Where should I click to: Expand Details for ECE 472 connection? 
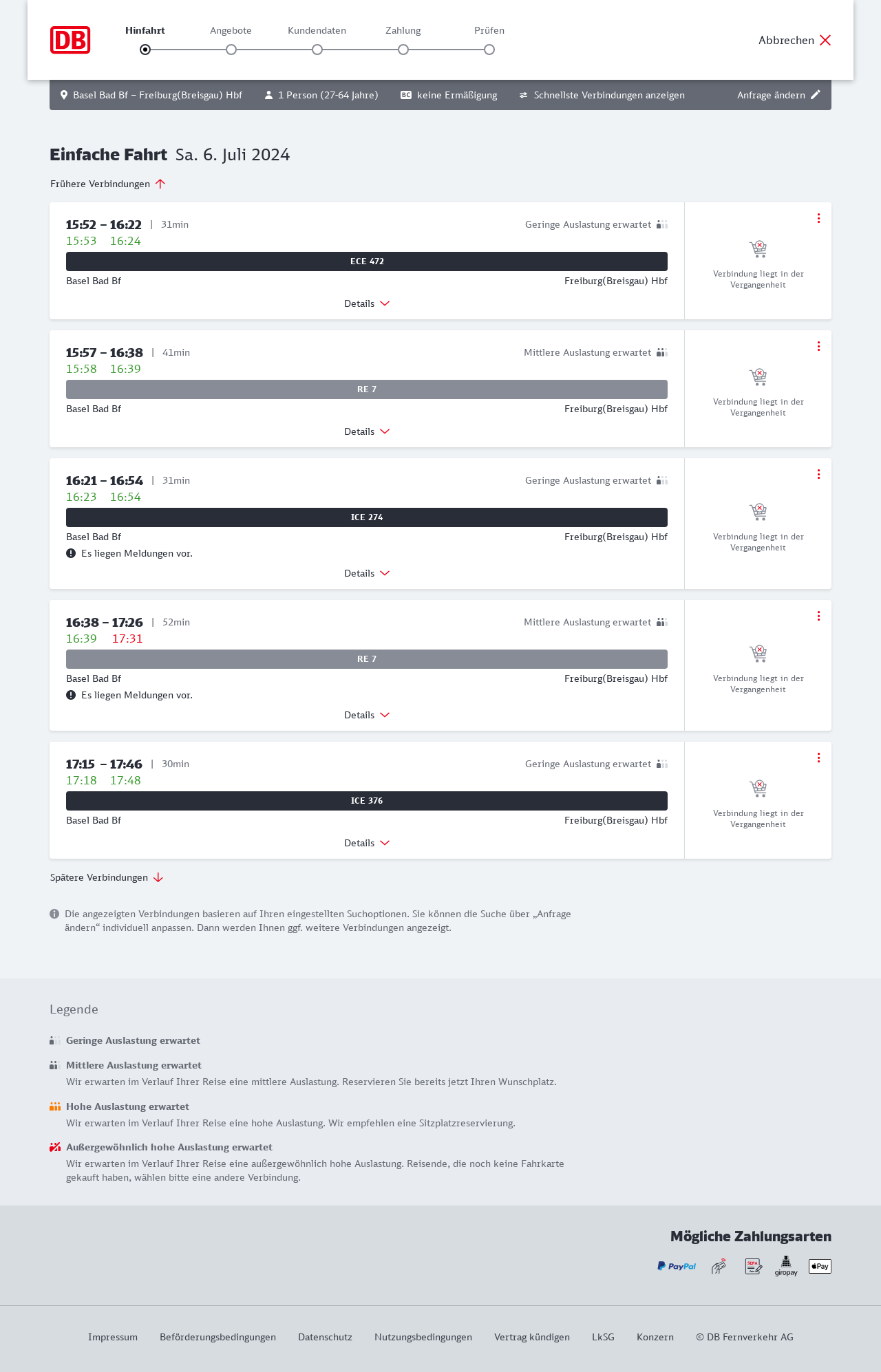[x=367, y=303]
